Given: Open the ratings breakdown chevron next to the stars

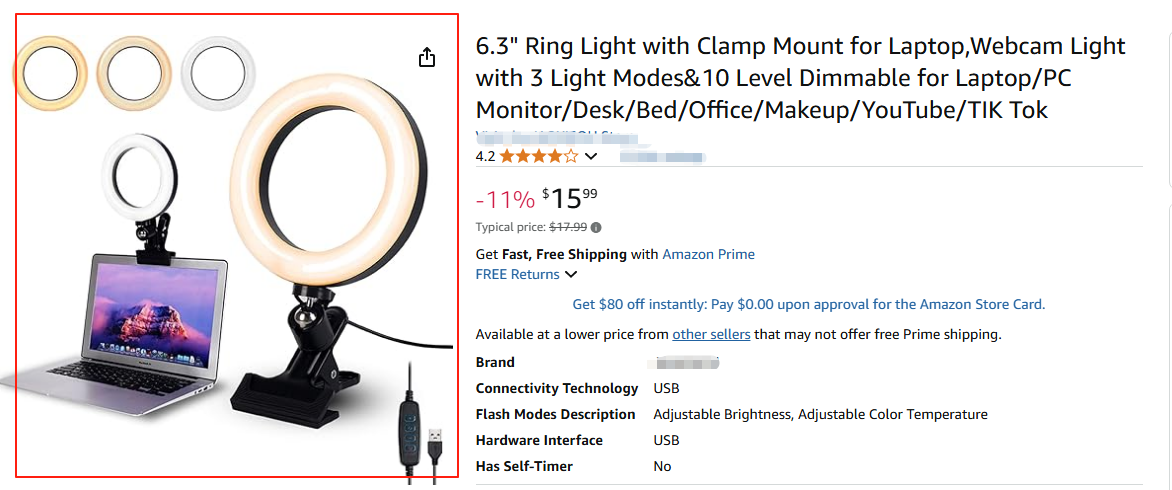Looking at the screenshot, I should (x=591, y=156).
